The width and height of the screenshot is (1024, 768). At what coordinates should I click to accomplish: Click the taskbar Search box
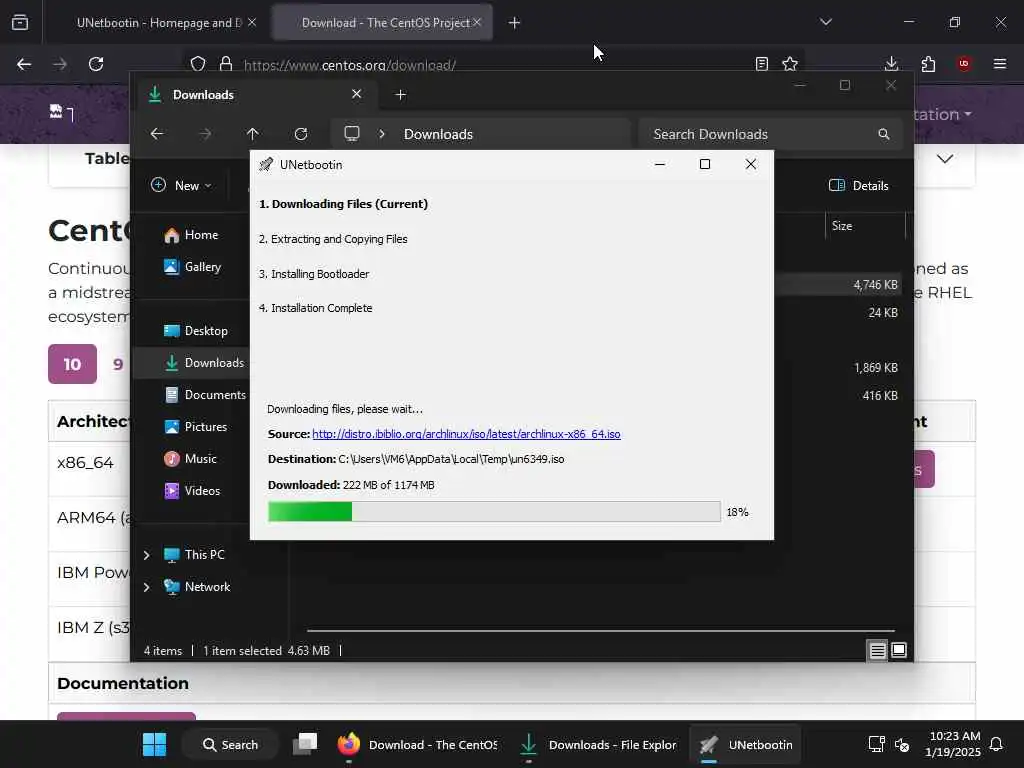[x=231, y=744]
